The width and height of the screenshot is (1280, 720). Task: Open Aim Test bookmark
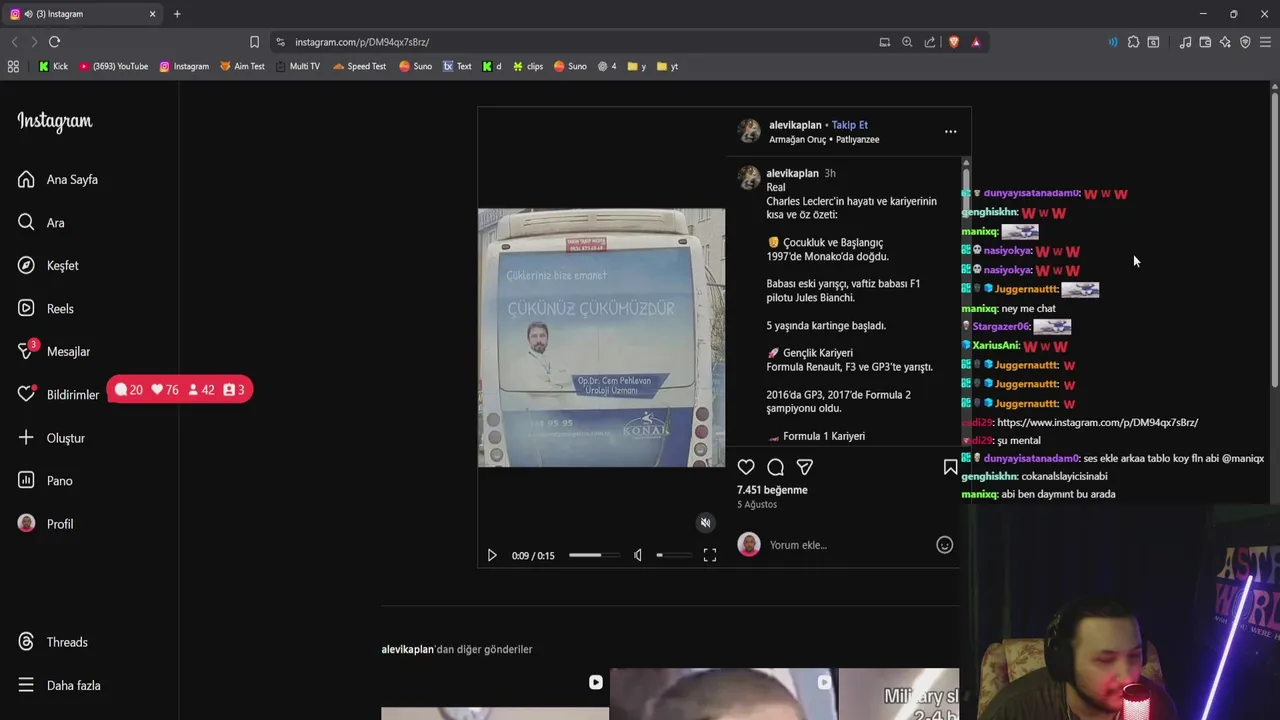(242, 67)
